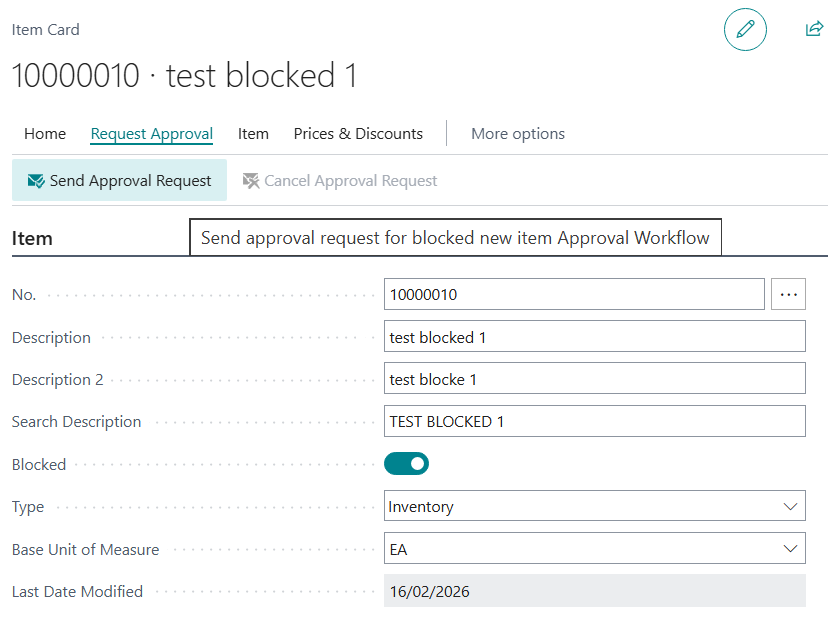The height and width of the screenshot is (623, 828).
Task: Open the Item menu tab
Action: [253, 134]
